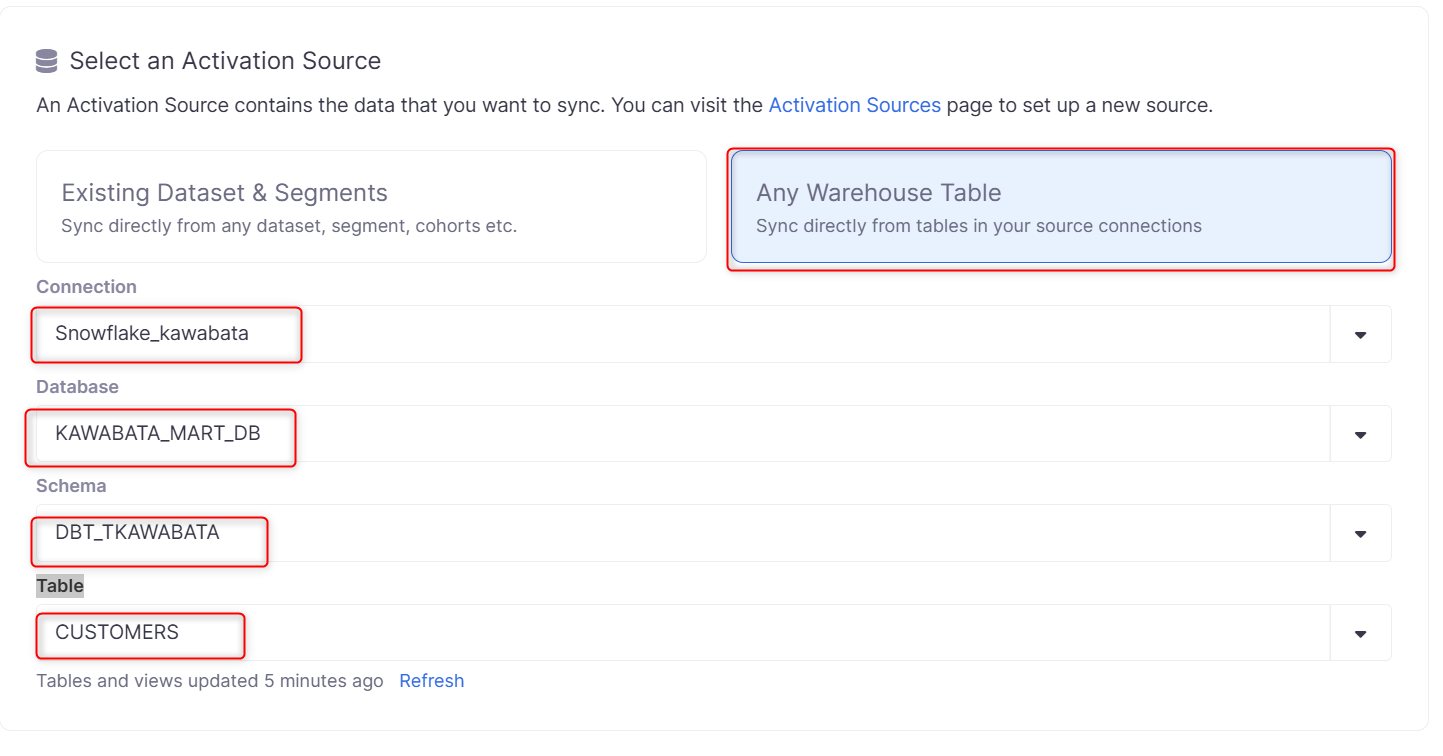Image resolution: width=1443 pixels, height=756 pixels.
Task: Open the Activation Sources page link
Action: pos(854,105)
